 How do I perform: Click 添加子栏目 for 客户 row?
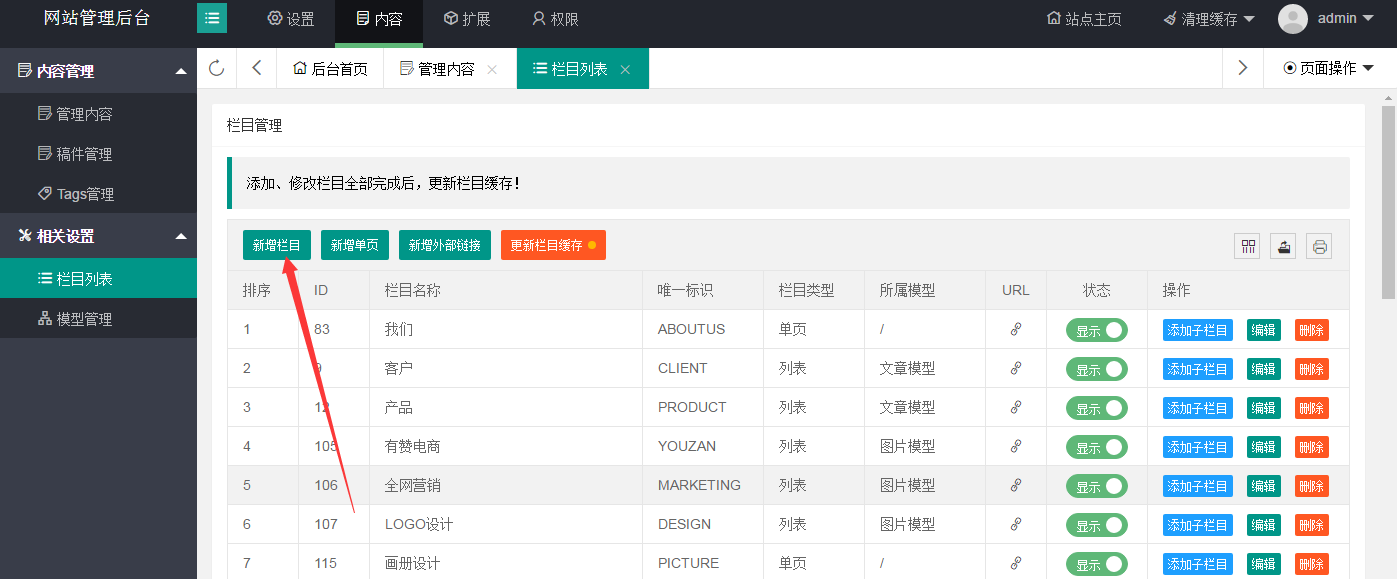coord(1197,369)
